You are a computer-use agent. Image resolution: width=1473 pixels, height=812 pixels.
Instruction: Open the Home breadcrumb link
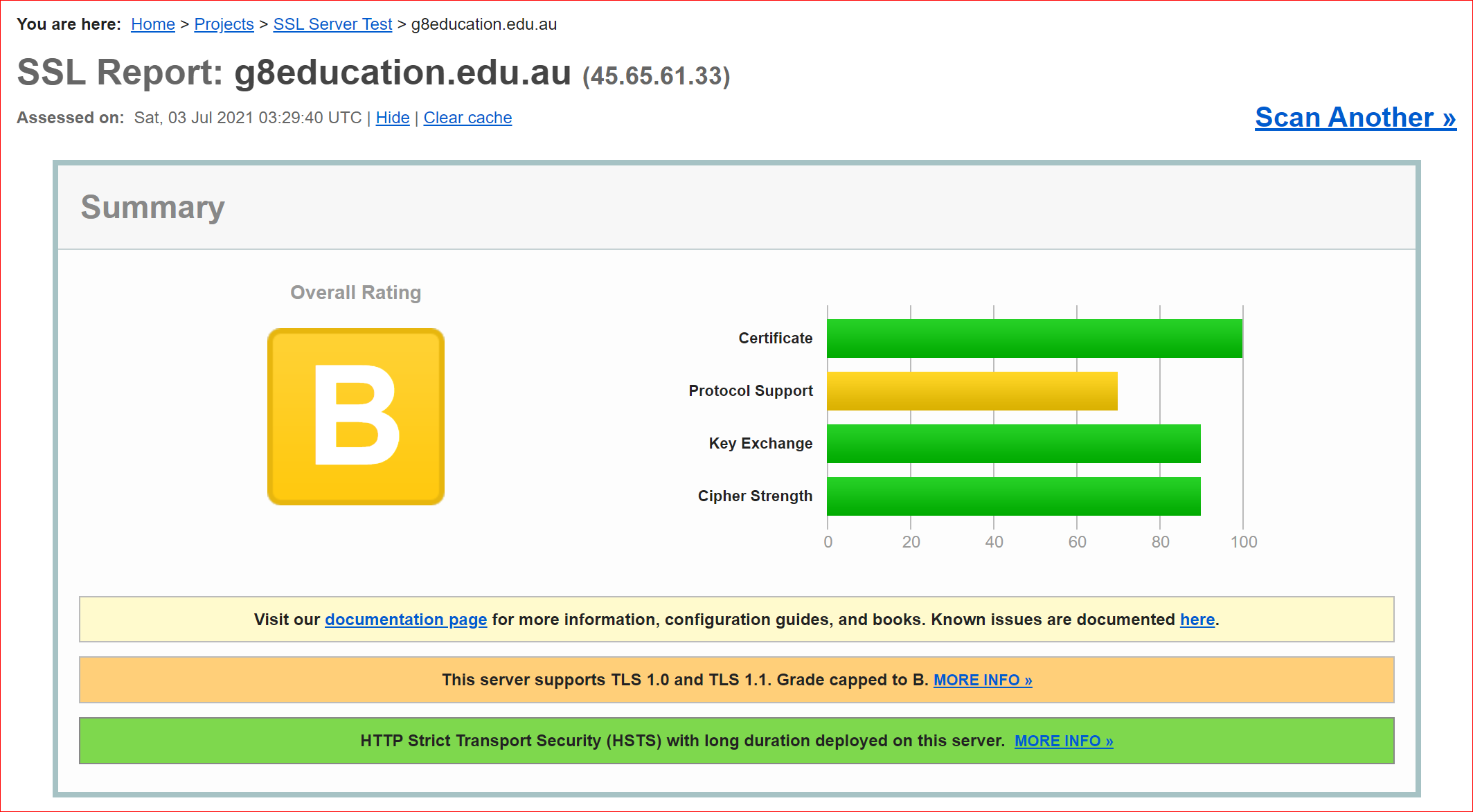[153, 24]
